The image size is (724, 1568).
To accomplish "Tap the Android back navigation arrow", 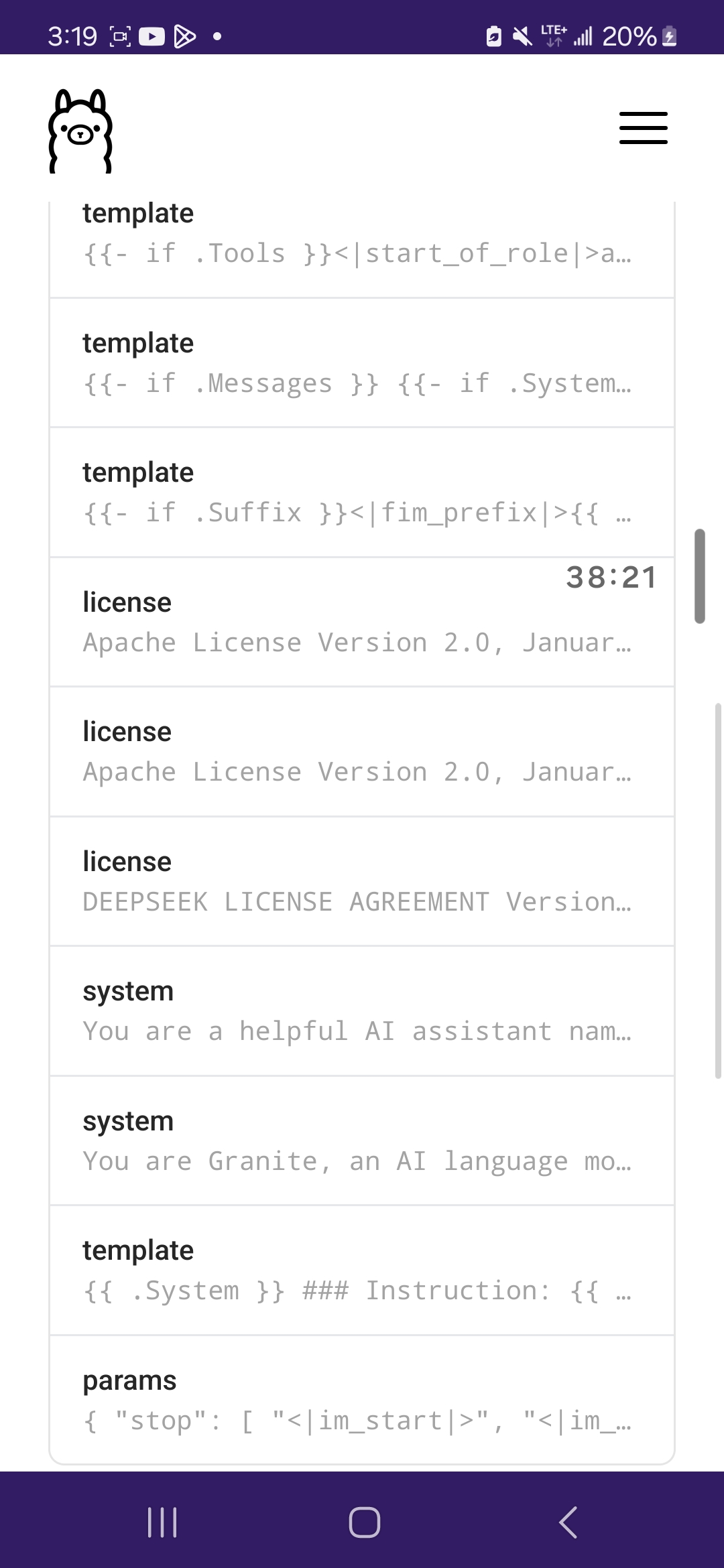I will coord(568,1522).
